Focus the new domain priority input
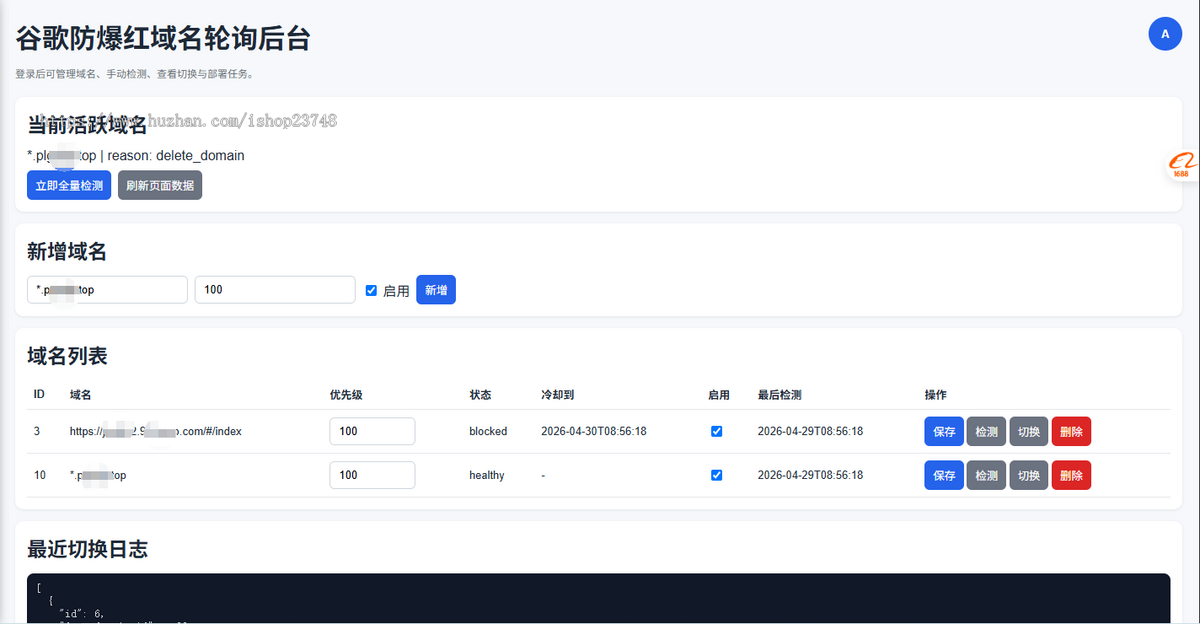Viewport: 1200px width, 624px height. pyautogui.click(x=275, y=290)
